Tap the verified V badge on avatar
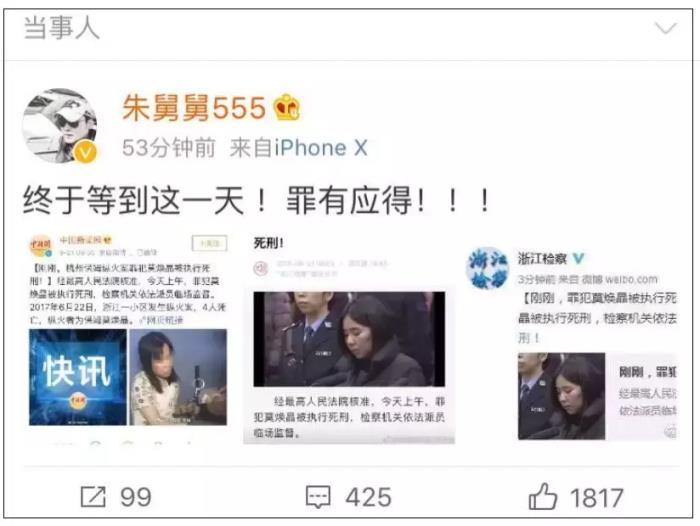Image resolution: width=700 pixels, height=526 pixels. point(85,151)
